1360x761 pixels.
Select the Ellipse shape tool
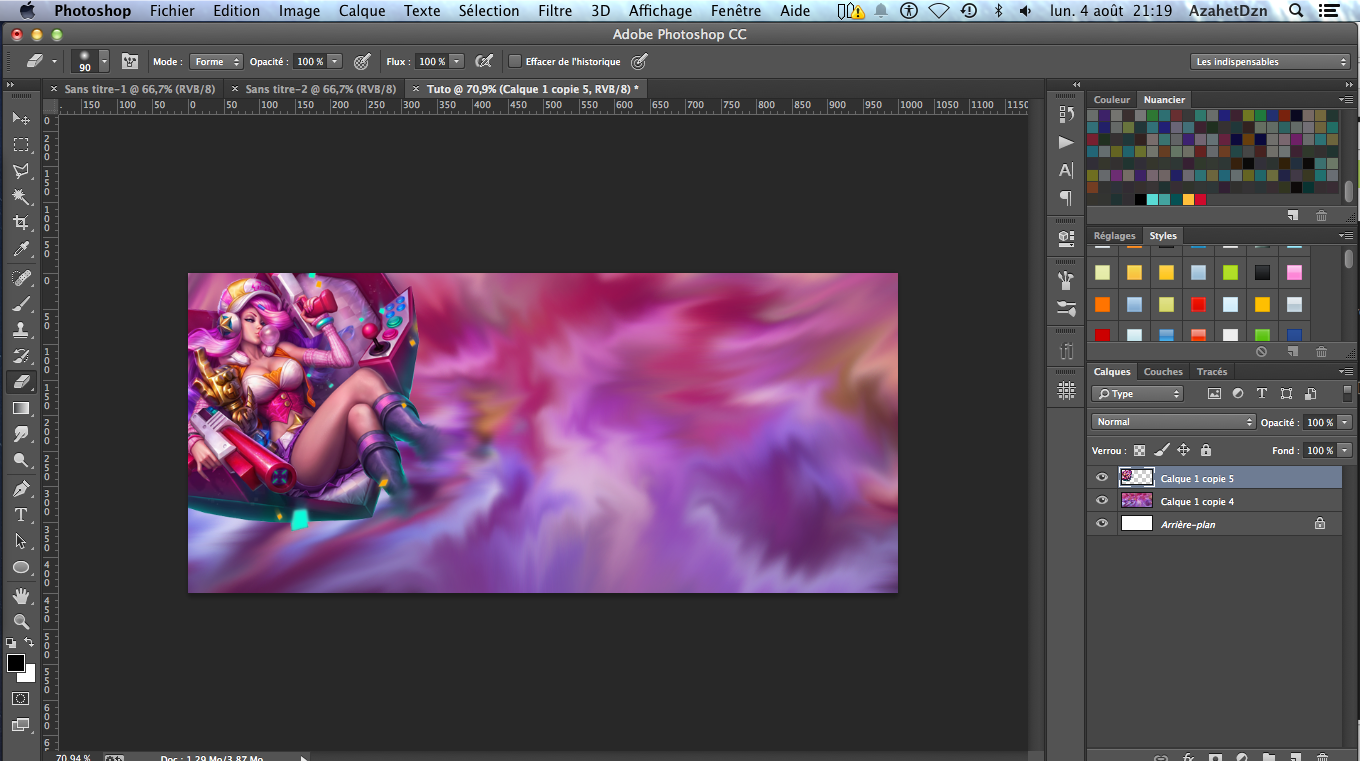(x=20, y=567)
